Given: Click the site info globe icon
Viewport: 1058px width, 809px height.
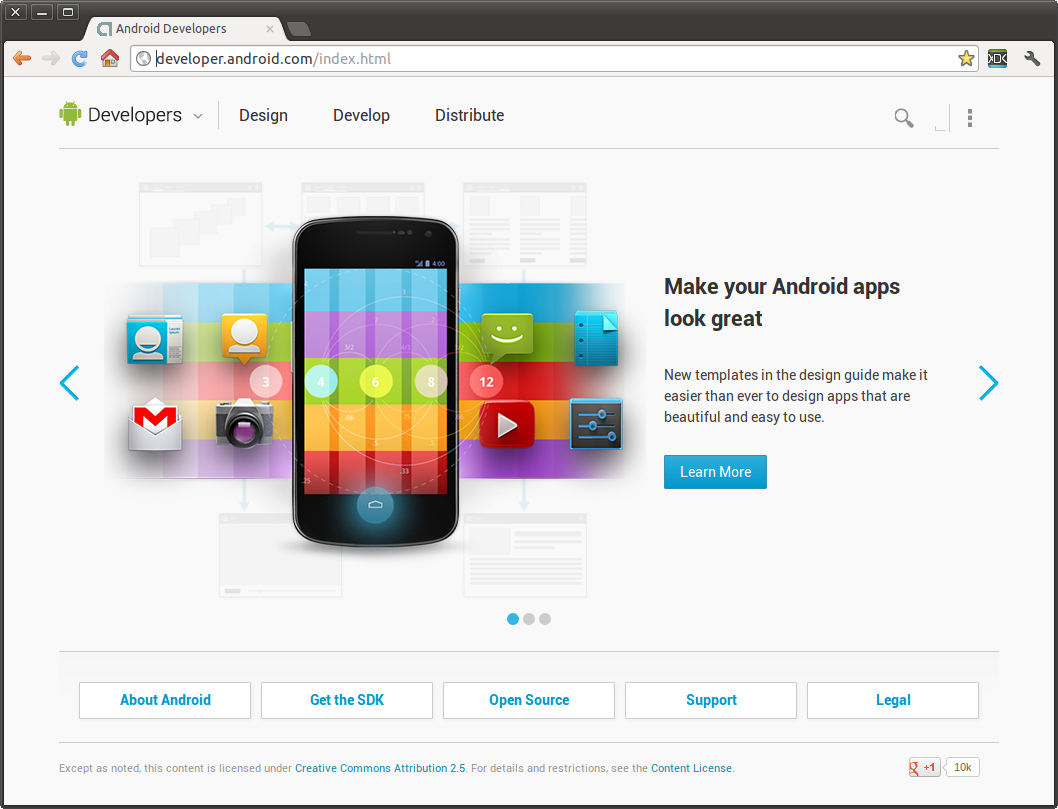Looking at the screenshot, I should point(143,59).
